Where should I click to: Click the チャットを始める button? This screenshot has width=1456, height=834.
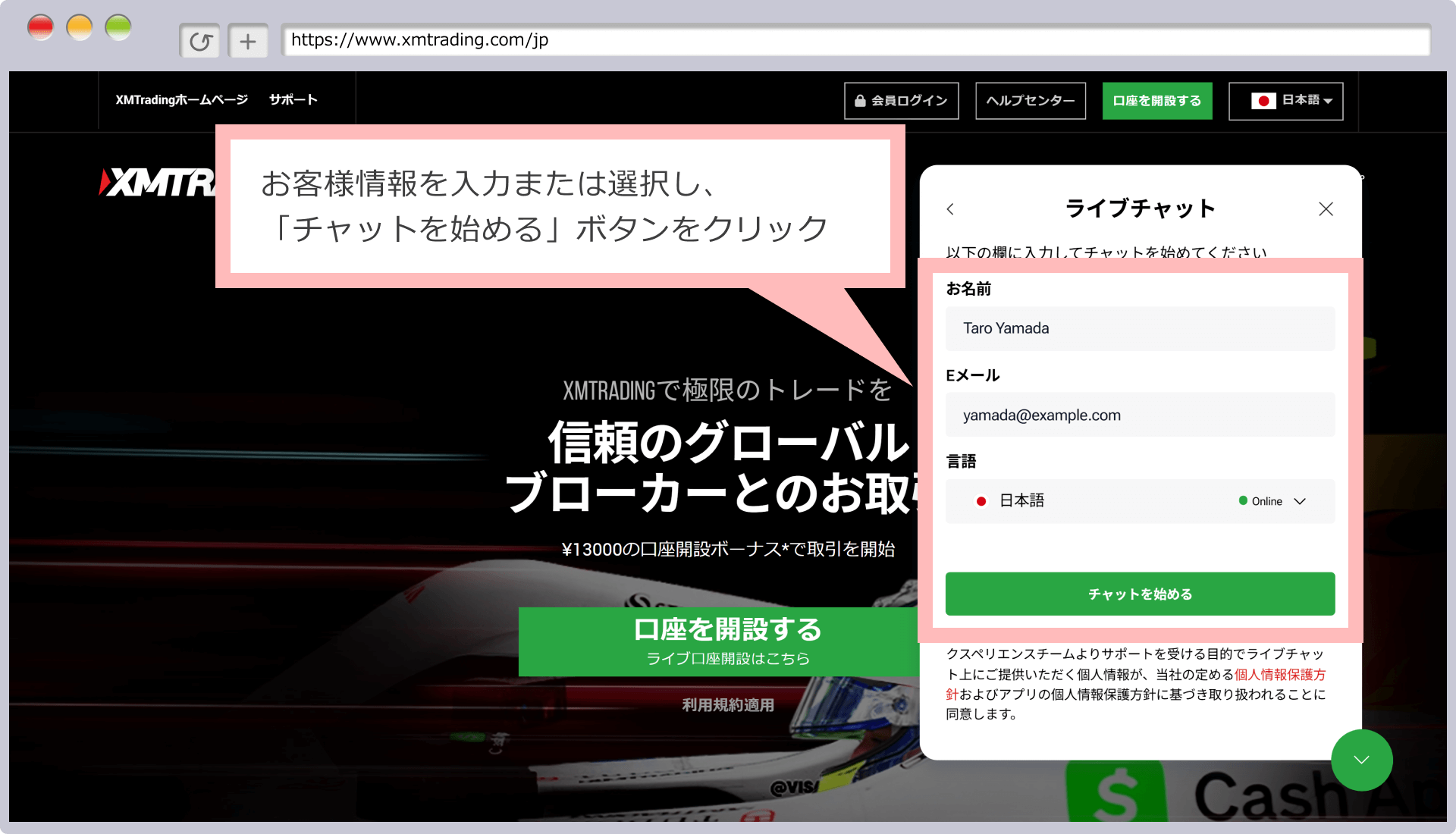(1140, 594)
